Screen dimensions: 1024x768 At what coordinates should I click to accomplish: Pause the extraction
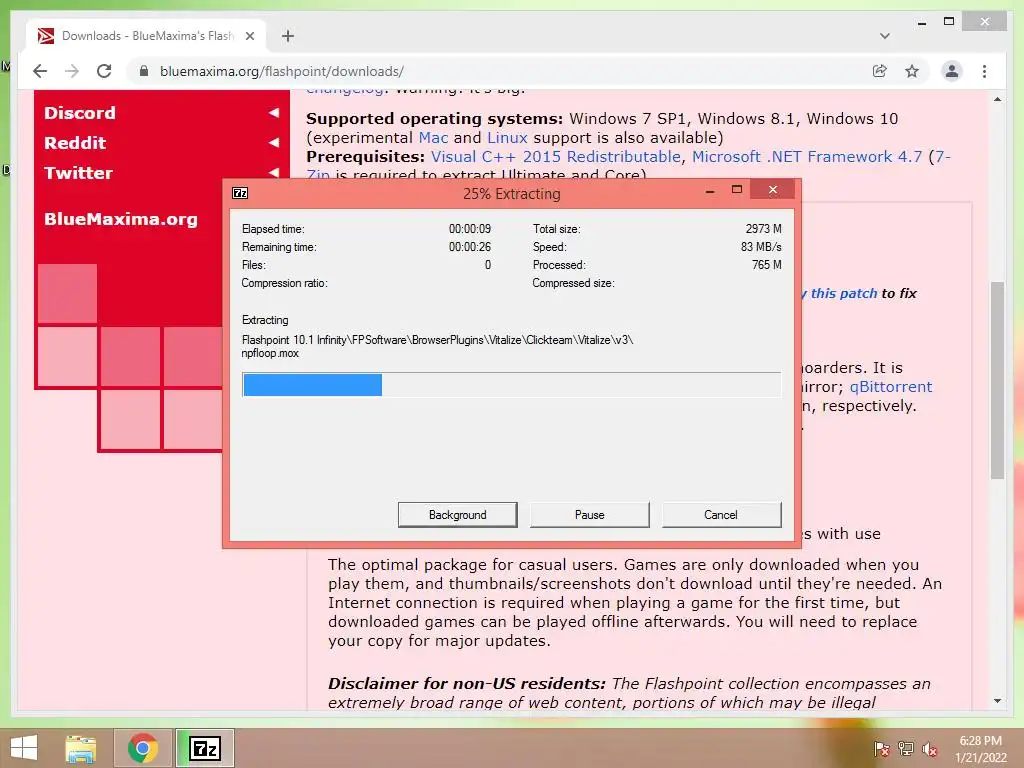click(x=590, y=515)
